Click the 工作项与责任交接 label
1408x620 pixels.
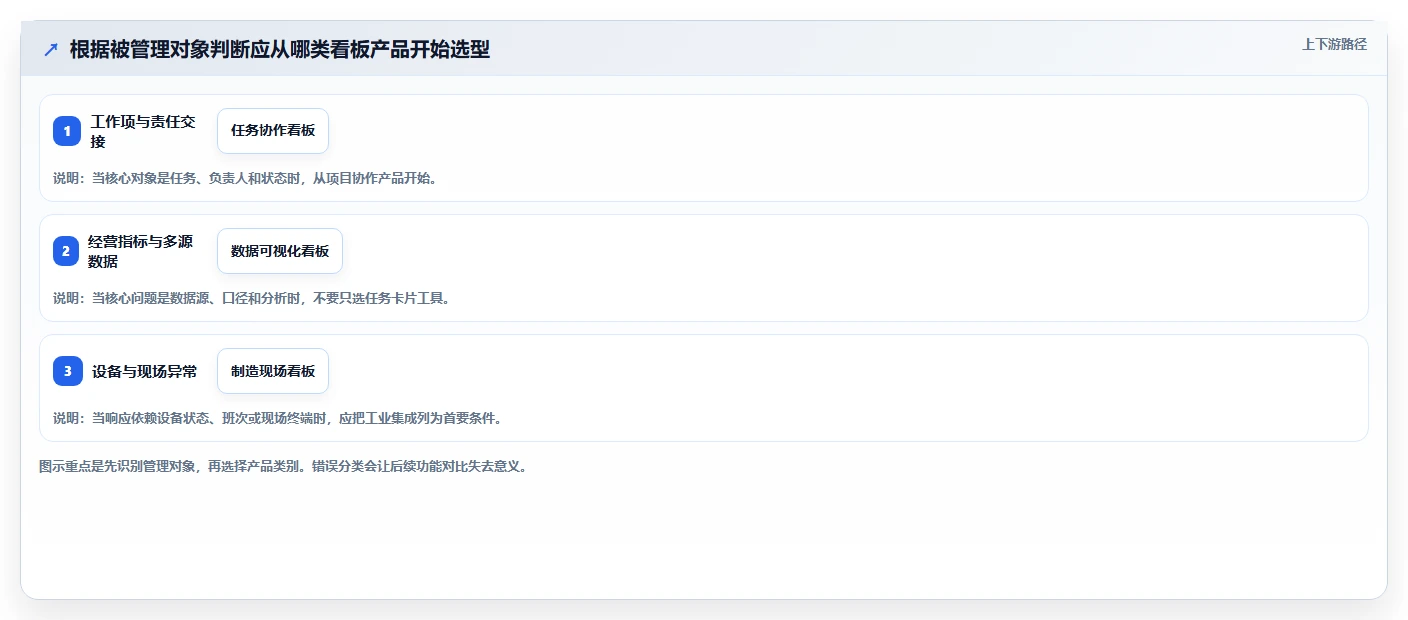click(143, 131)
